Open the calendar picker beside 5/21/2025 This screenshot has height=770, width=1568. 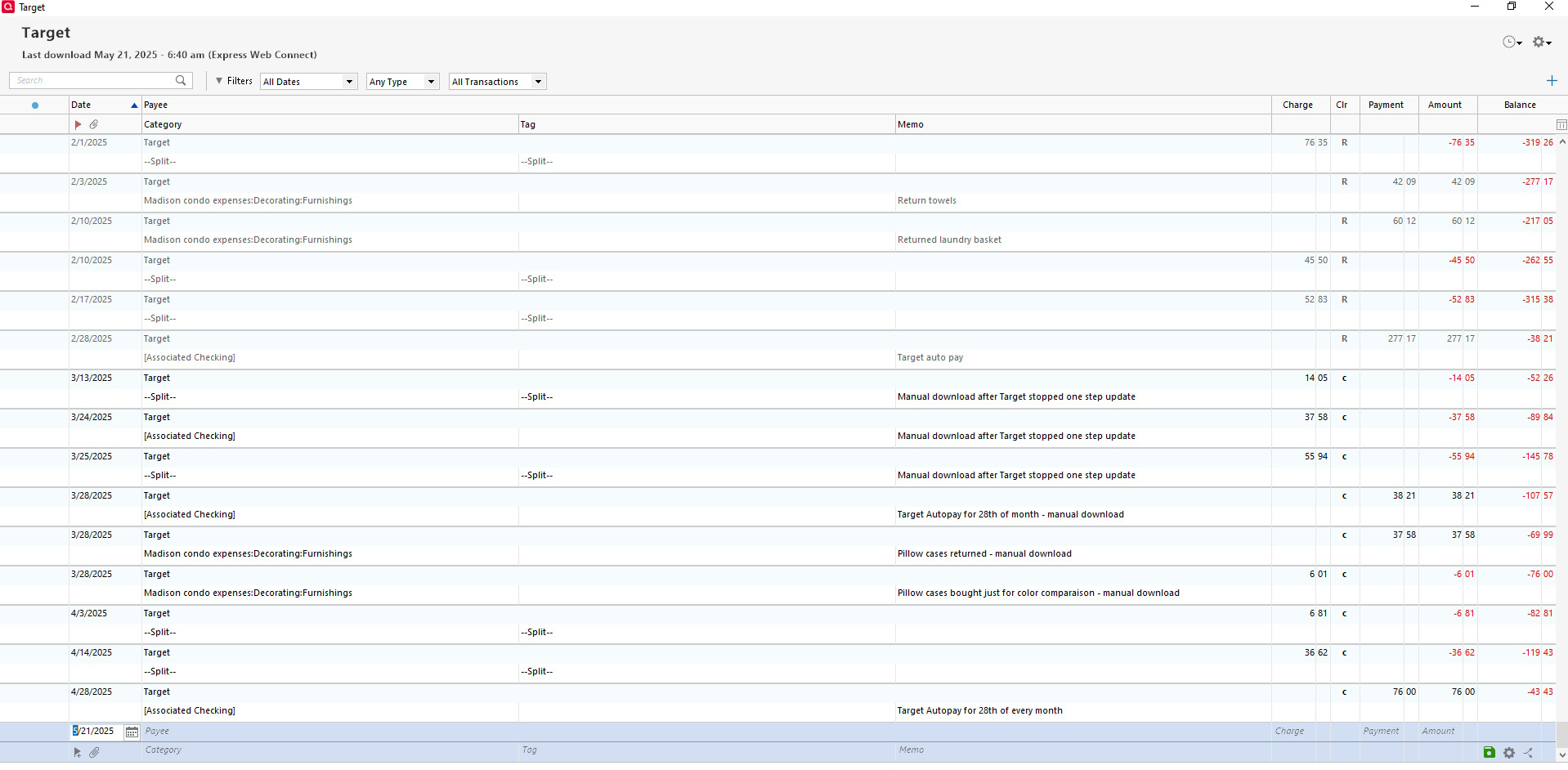tap(132, 732)
